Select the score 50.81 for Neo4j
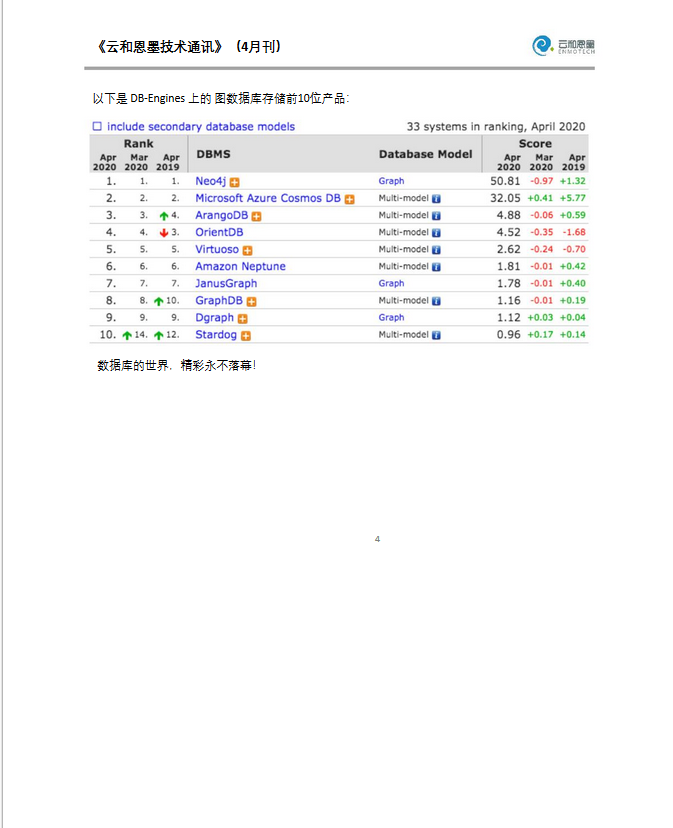Image resolution: width=673 pixels, height=828 pixels. tap(505, 181)
